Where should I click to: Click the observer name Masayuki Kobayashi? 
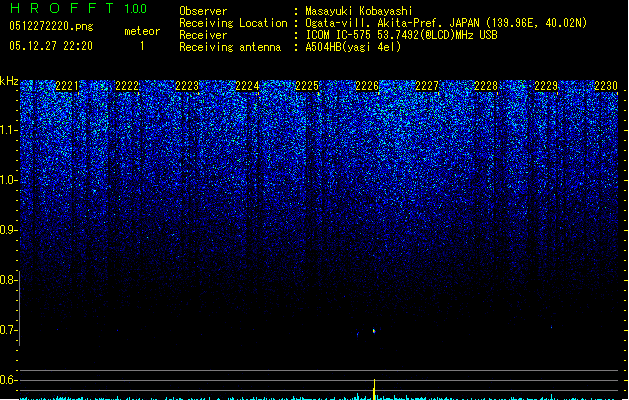359,11
